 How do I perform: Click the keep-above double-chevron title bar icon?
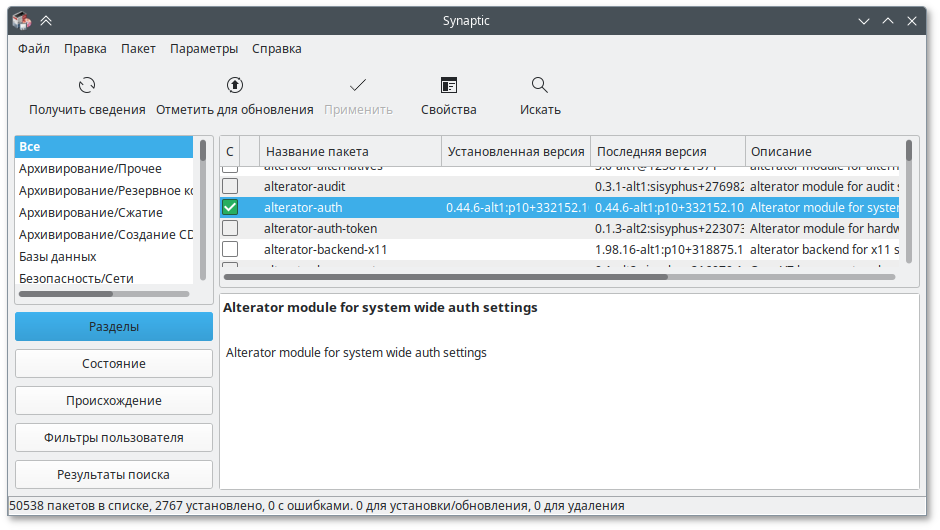pyautogui.click(x=46, y=20)
